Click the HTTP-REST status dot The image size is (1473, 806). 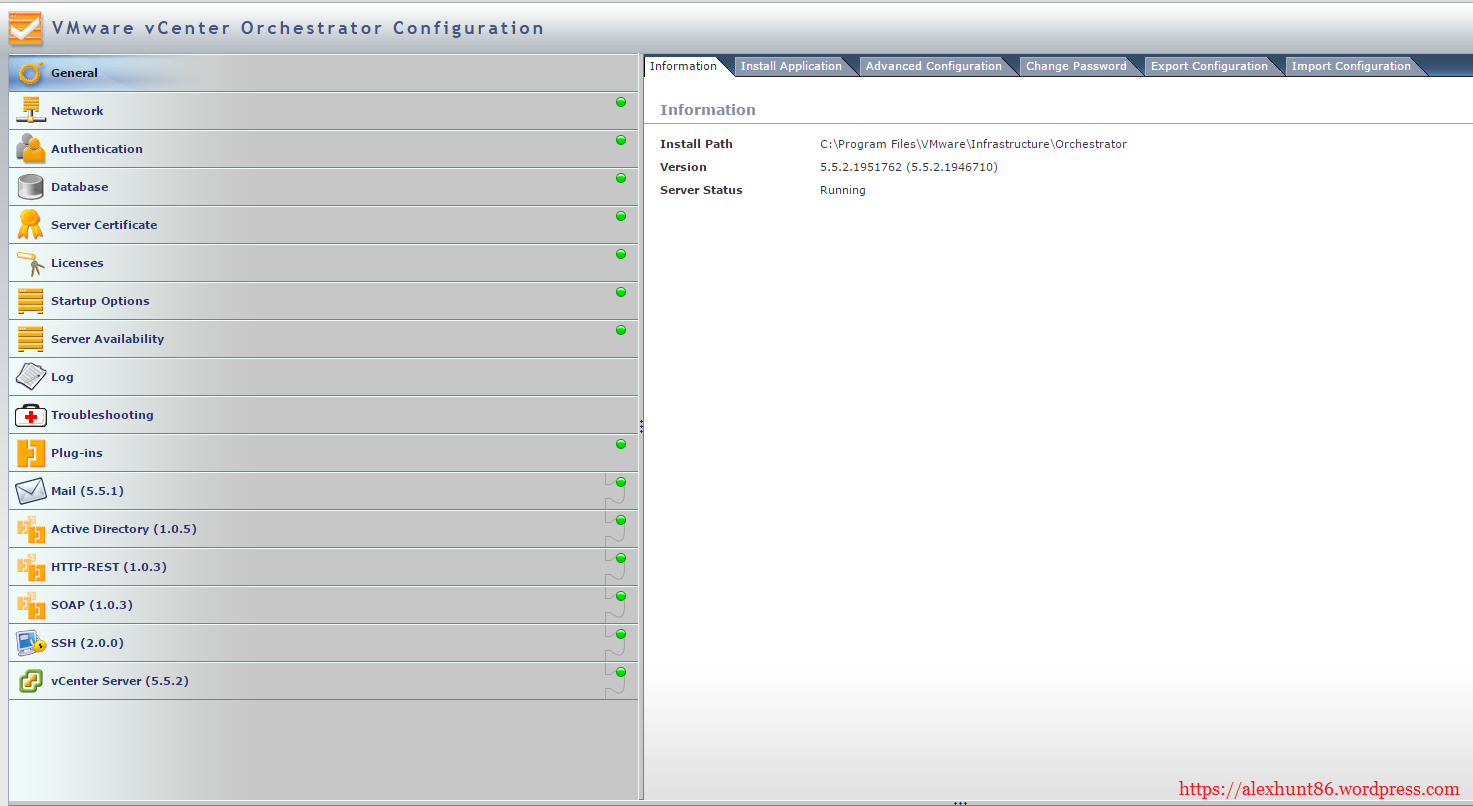(621, 558)
